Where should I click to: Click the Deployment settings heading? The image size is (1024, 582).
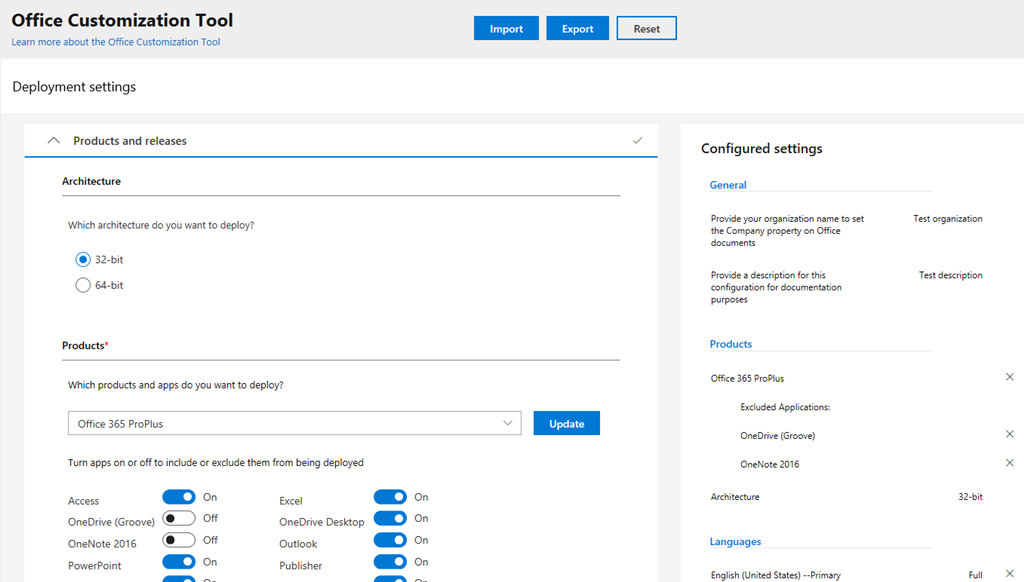point(74,87)
